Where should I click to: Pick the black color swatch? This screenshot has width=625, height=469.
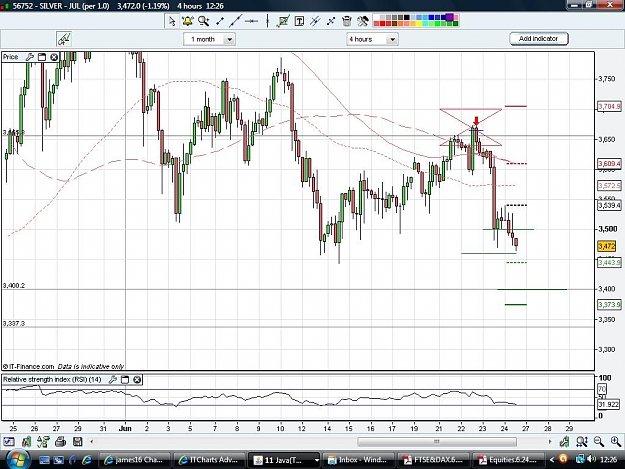[x=407, y=17]
